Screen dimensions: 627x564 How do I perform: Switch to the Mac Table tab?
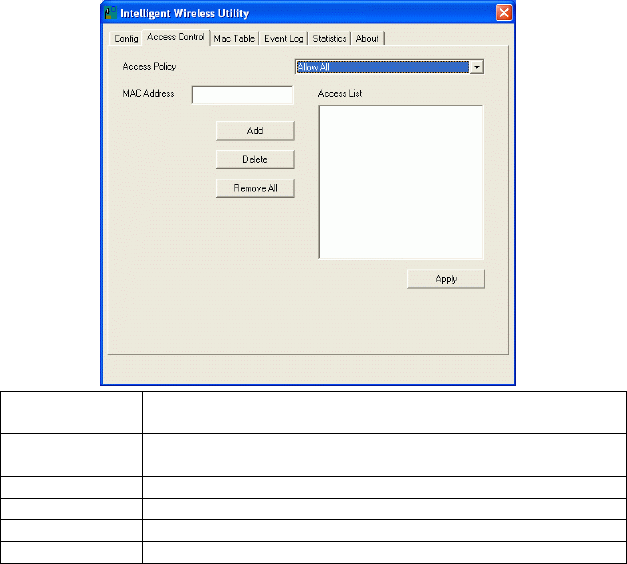[234, 38]
